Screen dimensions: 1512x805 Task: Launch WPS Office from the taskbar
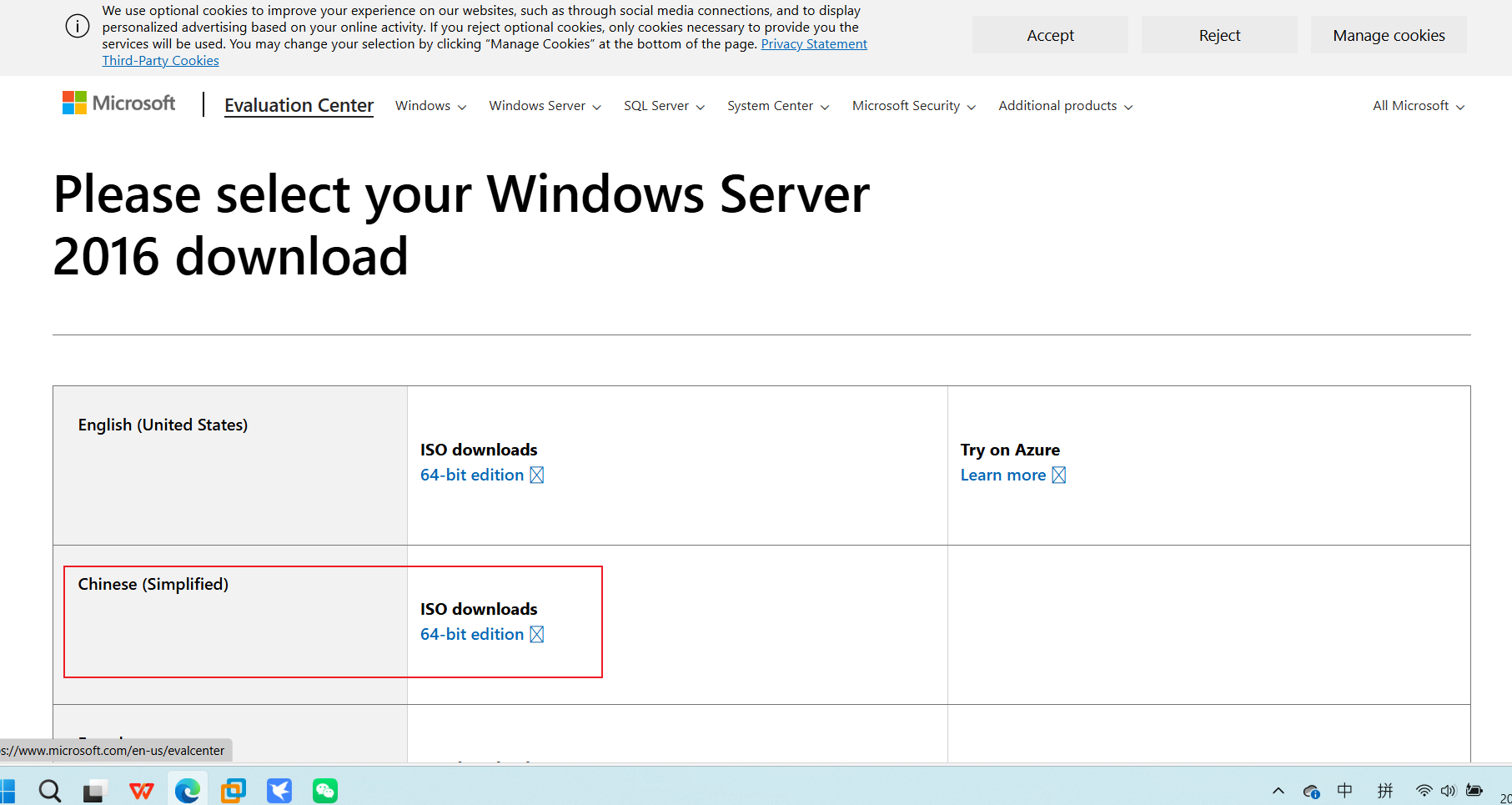(x=141, y=789)
